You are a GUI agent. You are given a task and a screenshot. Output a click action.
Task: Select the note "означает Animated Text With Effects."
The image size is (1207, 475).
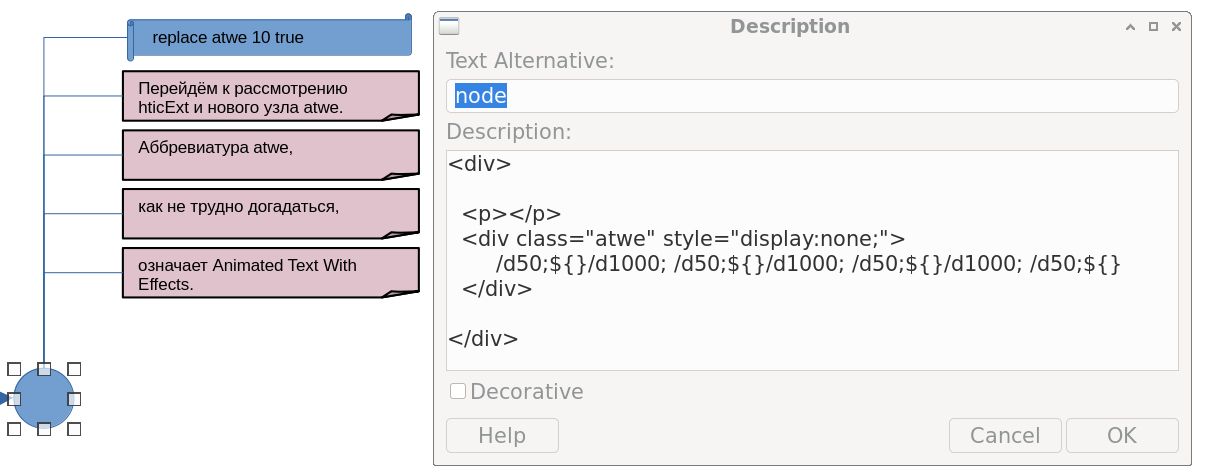[270, 273]
